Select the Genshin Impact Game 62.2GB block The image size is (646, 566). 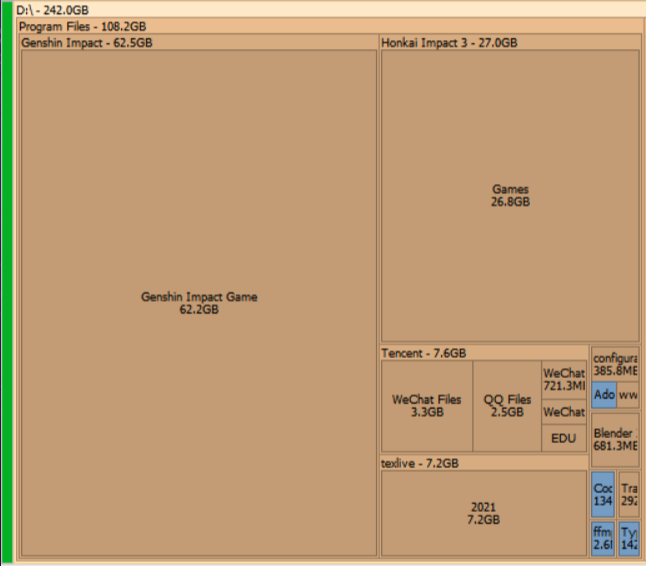199,303
